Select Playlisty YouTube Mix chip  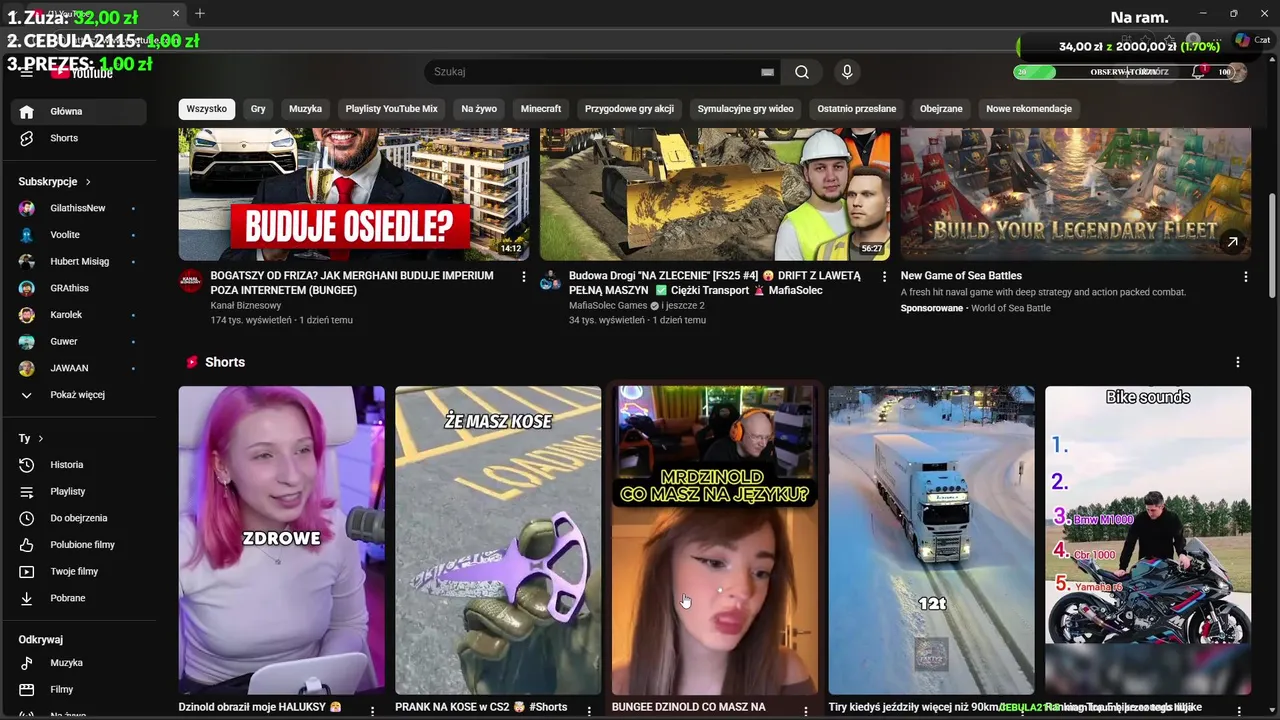[x=392, y=108]
